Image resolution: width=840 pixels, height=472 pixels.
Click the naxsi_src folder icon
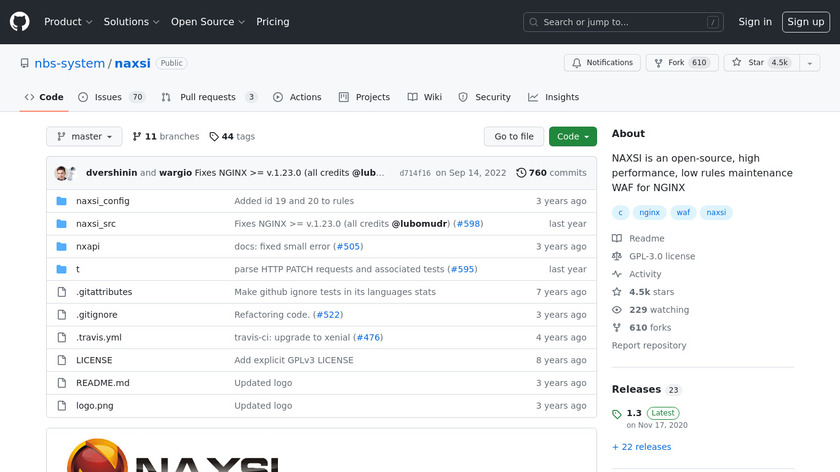pos(62,223)
